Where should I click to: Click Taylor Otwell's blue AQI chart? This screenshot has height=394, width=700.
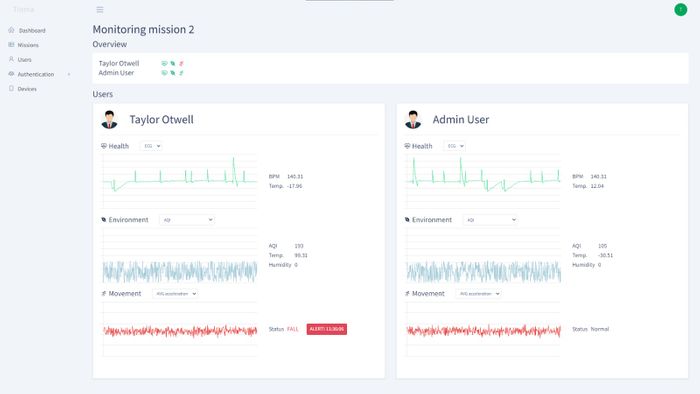pos(179,255)
